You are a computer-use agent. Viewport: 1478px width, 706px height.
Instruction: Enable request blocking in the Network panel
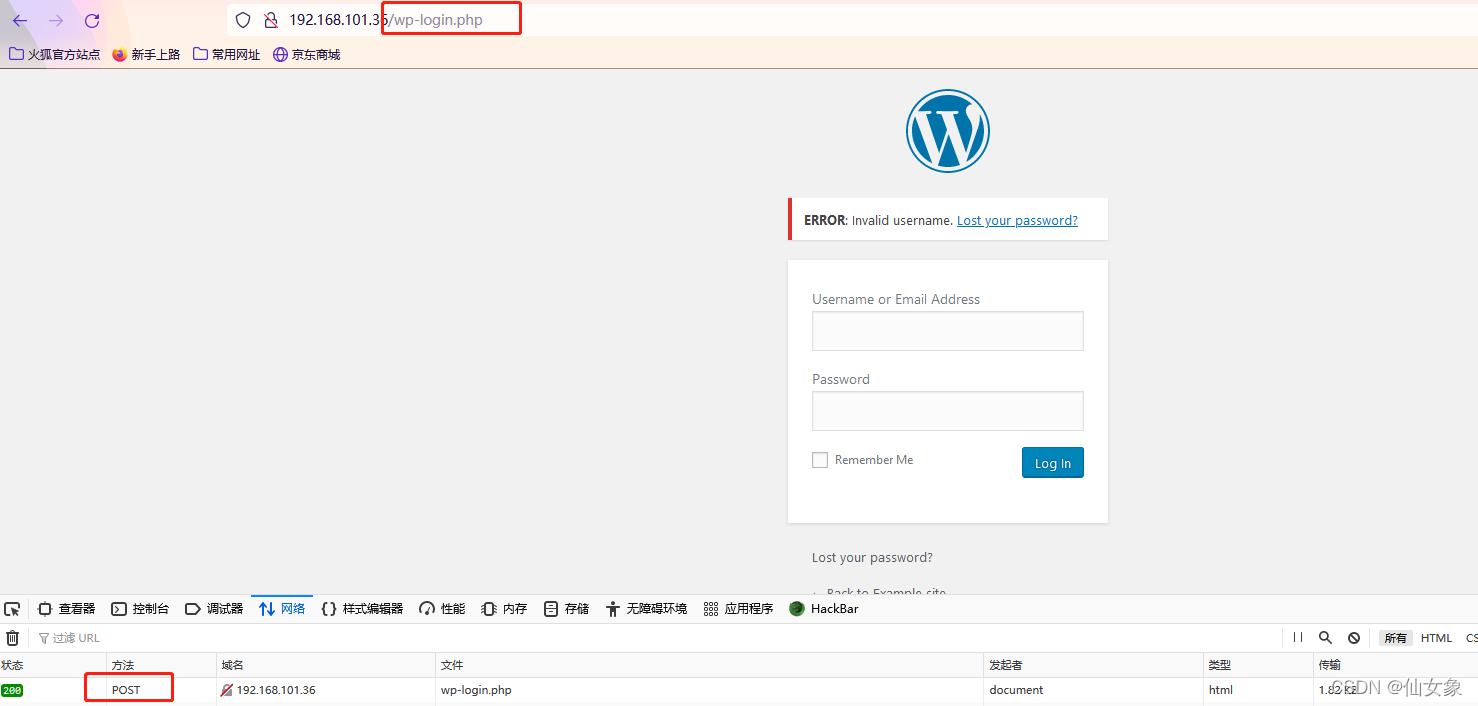(x=1354, y=637)
